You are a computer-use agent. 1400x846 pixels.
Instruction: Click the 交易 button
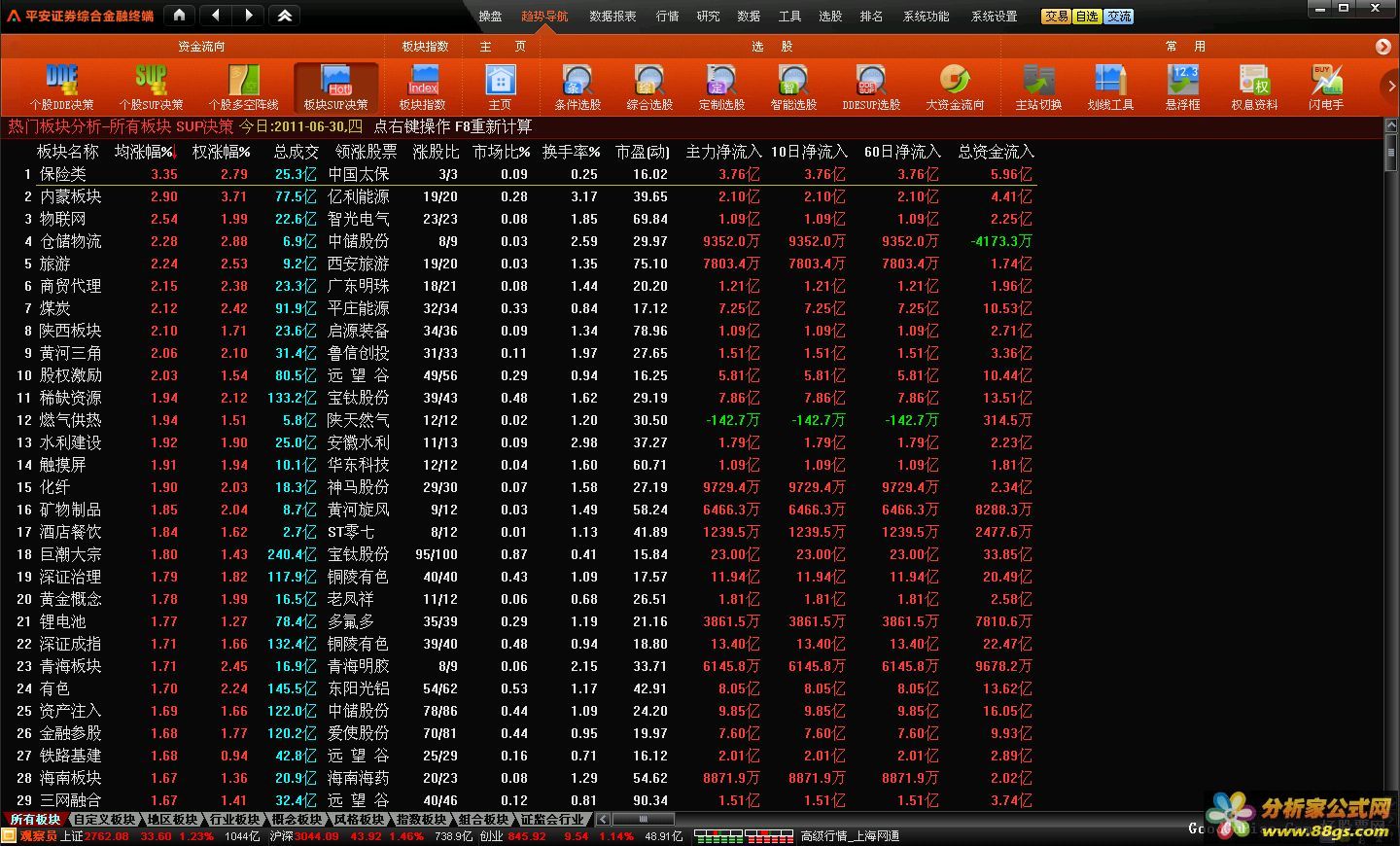click(x=1057, y=17)
